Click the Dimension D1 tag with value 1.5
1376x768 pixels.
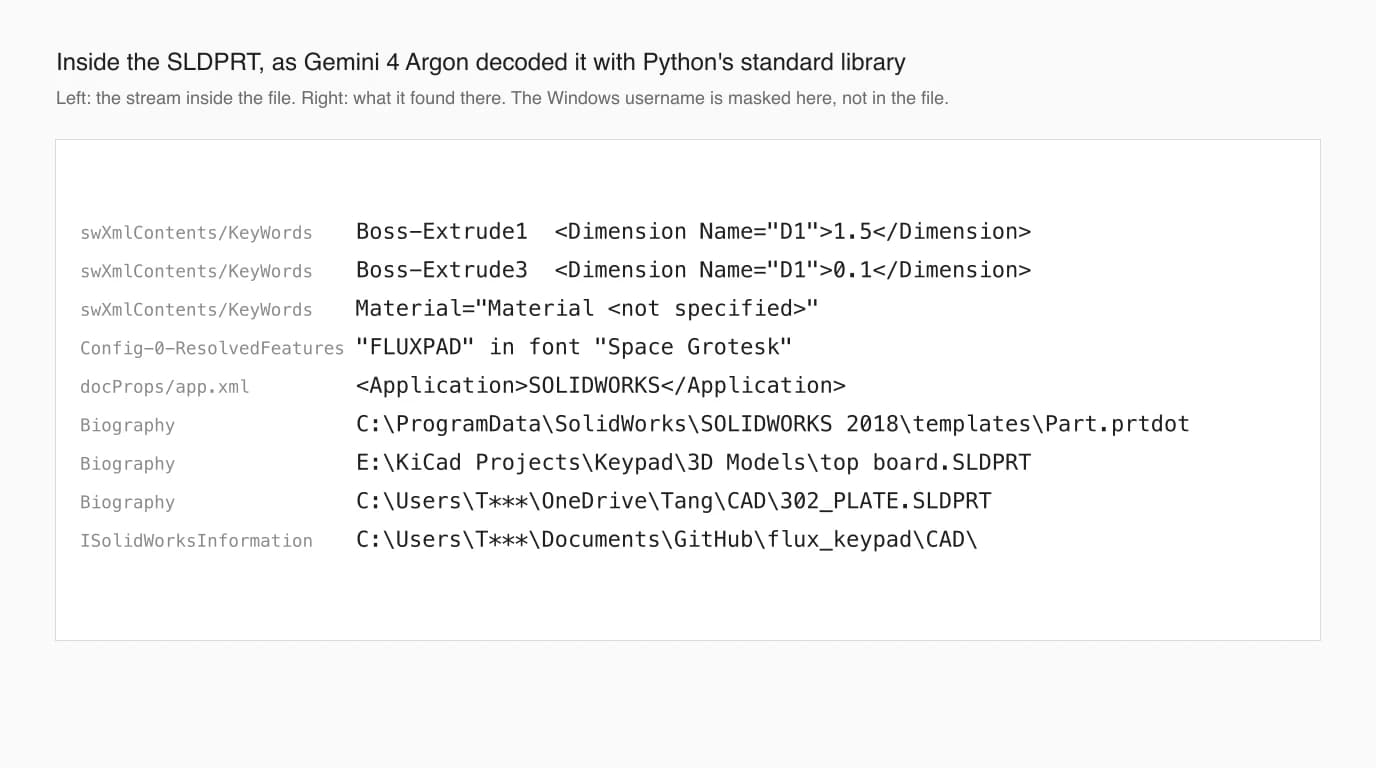pos(792,232)
